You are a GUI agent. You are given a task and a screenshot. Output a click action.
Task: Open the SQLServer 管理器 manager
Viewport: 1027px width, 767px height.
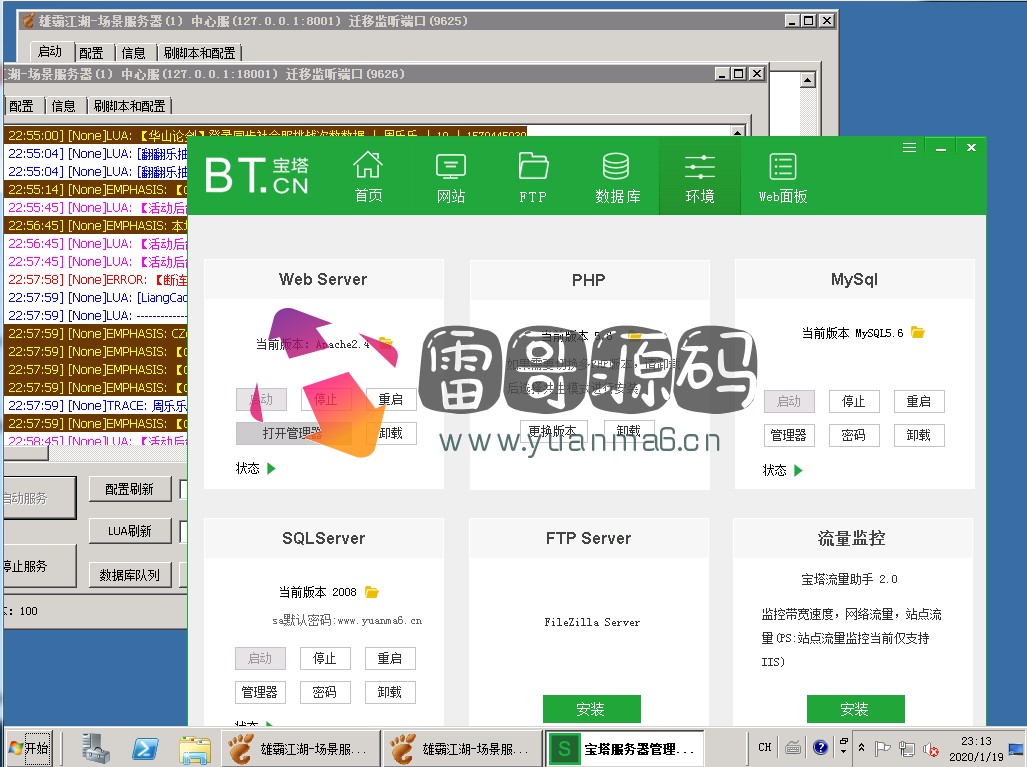click(x=260, y=692)
